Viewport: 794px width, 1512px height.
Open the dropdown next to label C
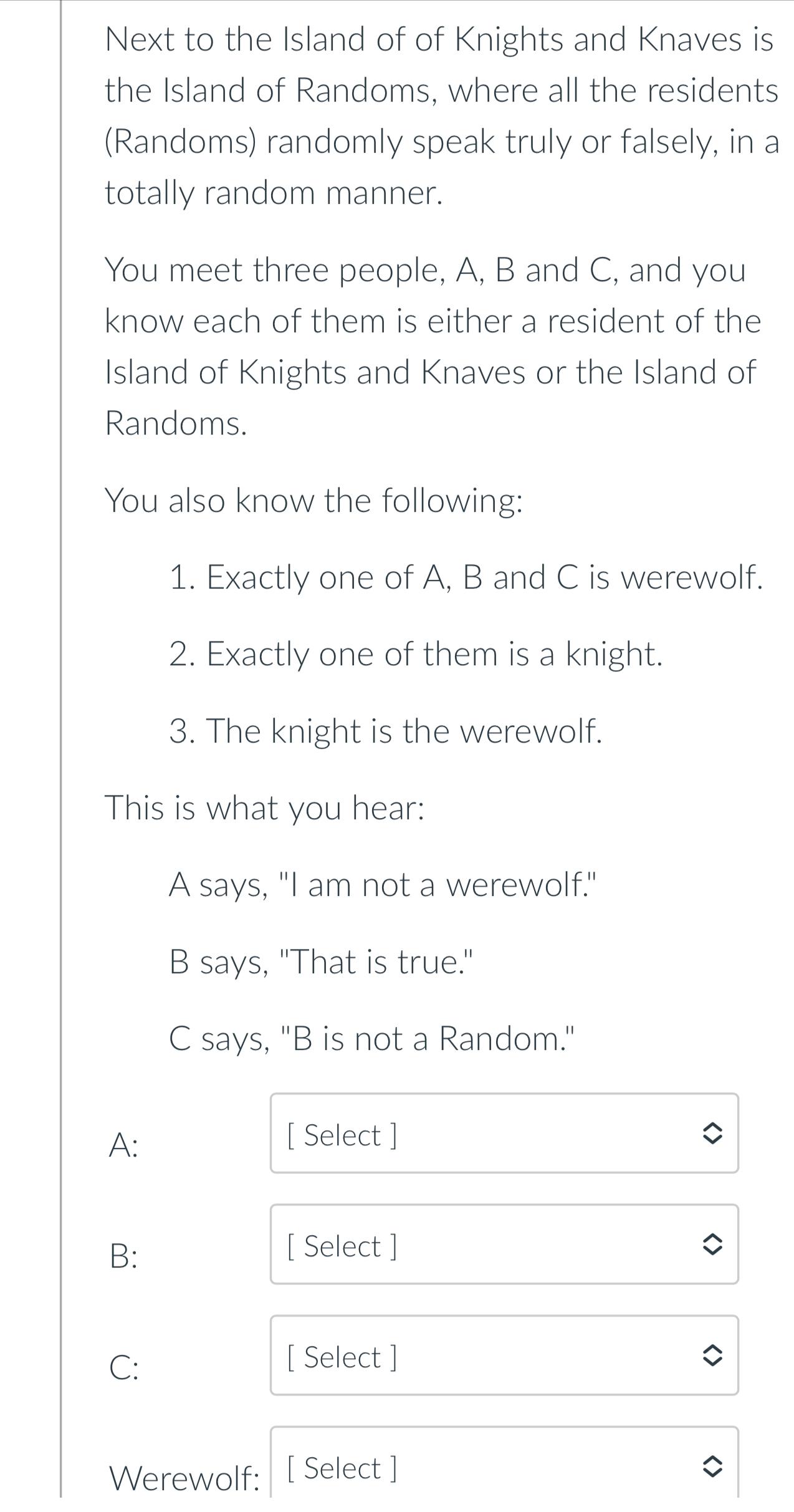504,1354
